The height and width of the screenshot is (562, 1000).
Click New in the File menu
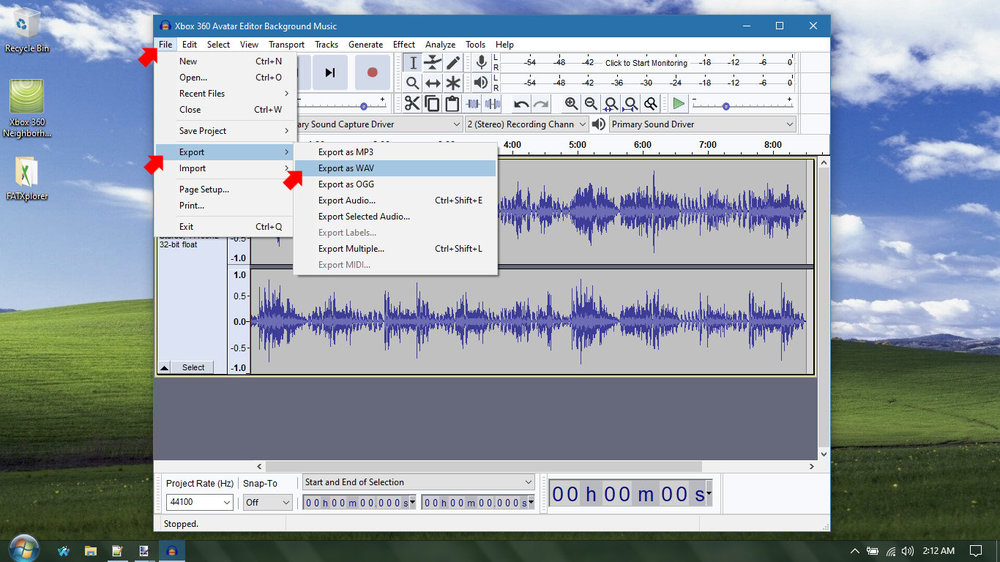224,61
